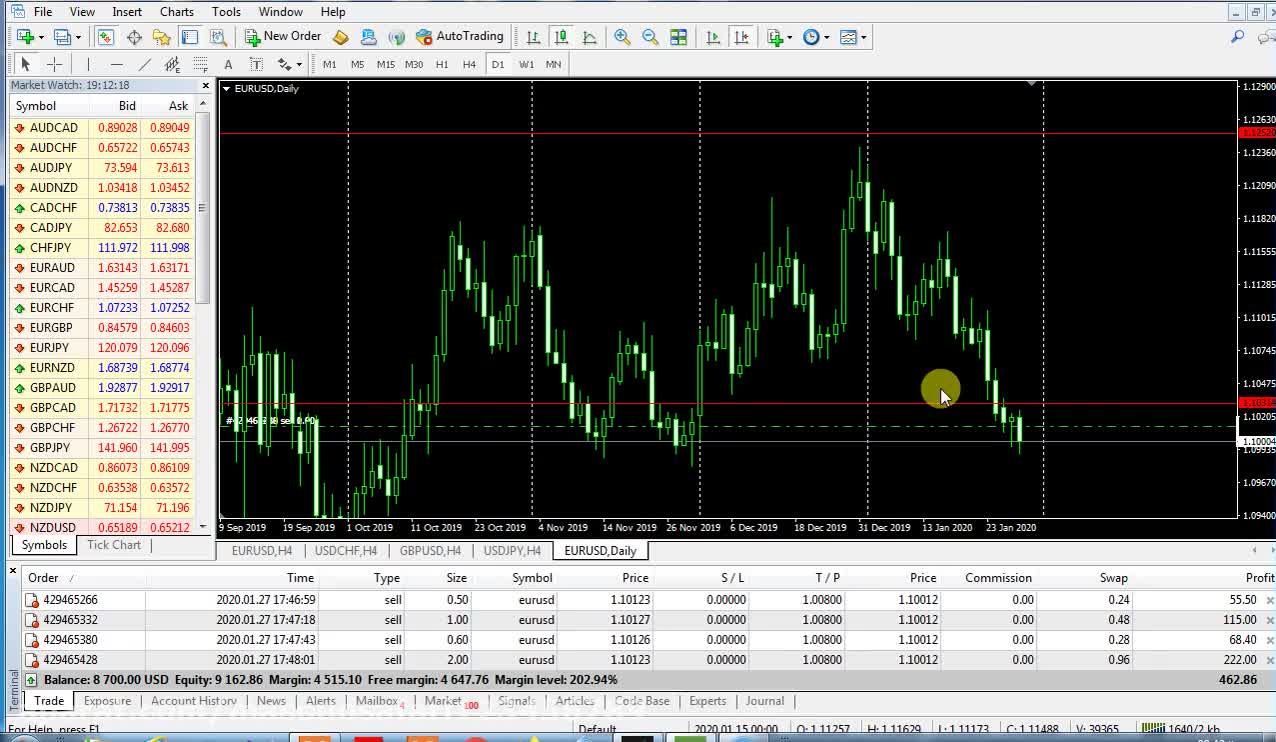Click the zoom in magnifier icon
Viewport: 1276px width, 742px height.
click(x=622, y=37)
